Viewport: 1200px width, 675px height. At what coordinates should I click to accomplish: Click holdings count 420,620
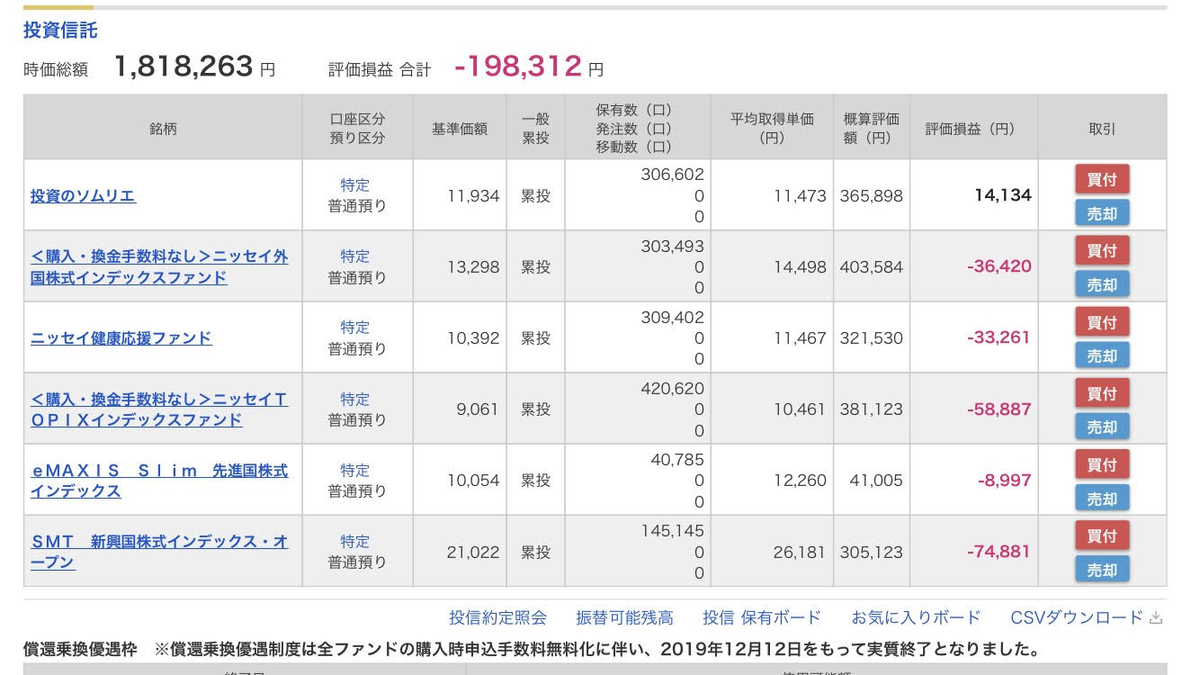[x=672, y=388]
